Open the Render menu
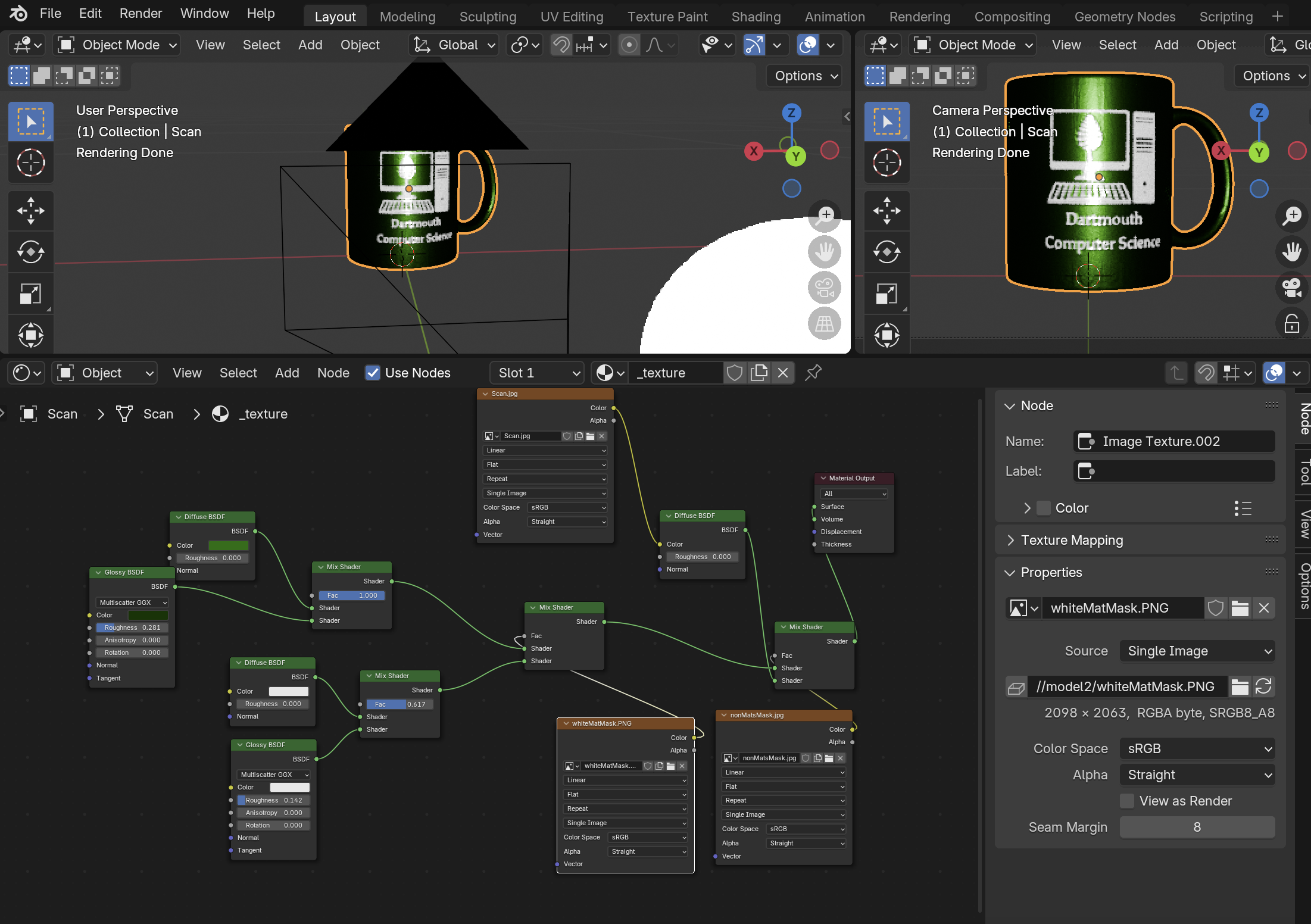Screen dimensions: 1311x924 (141, 13)
